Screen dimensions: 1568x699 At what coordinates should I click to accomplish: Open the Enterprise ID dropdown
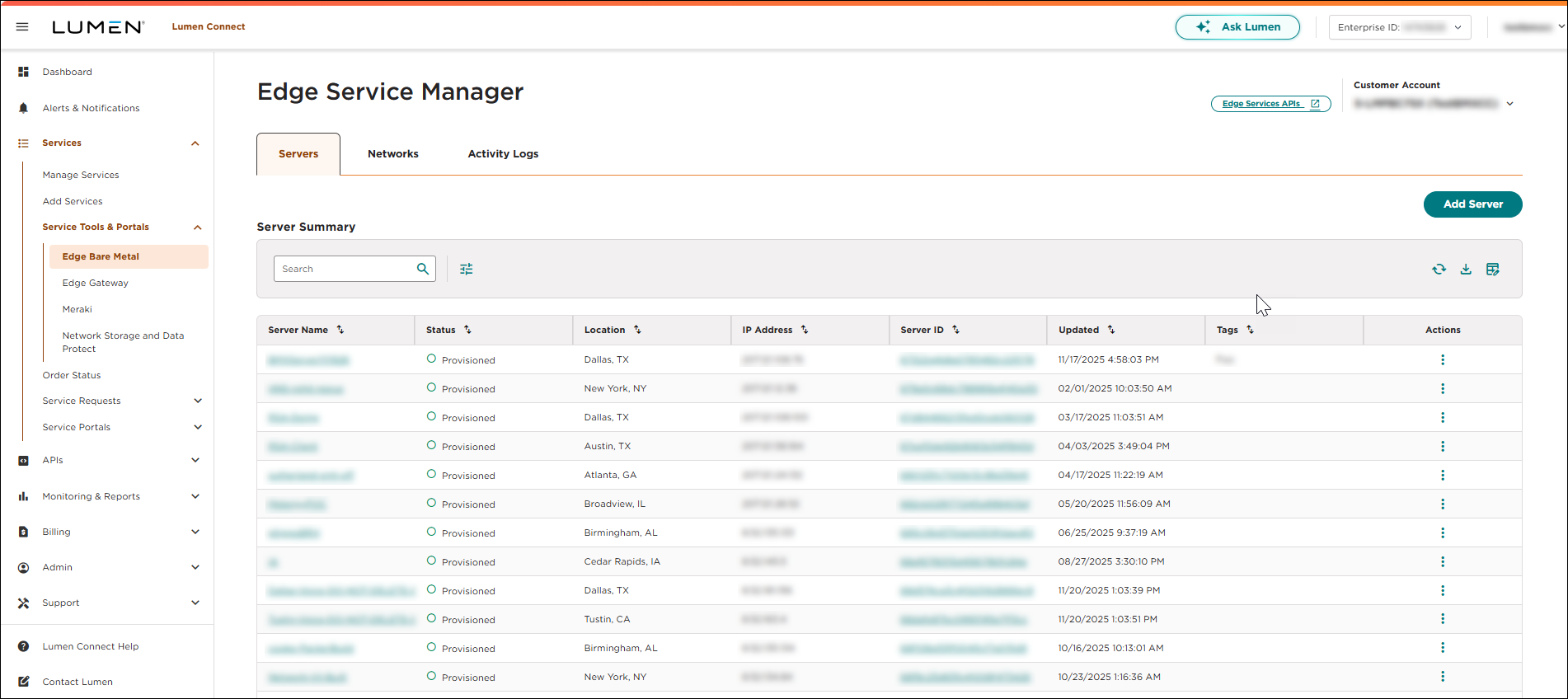1400,27
